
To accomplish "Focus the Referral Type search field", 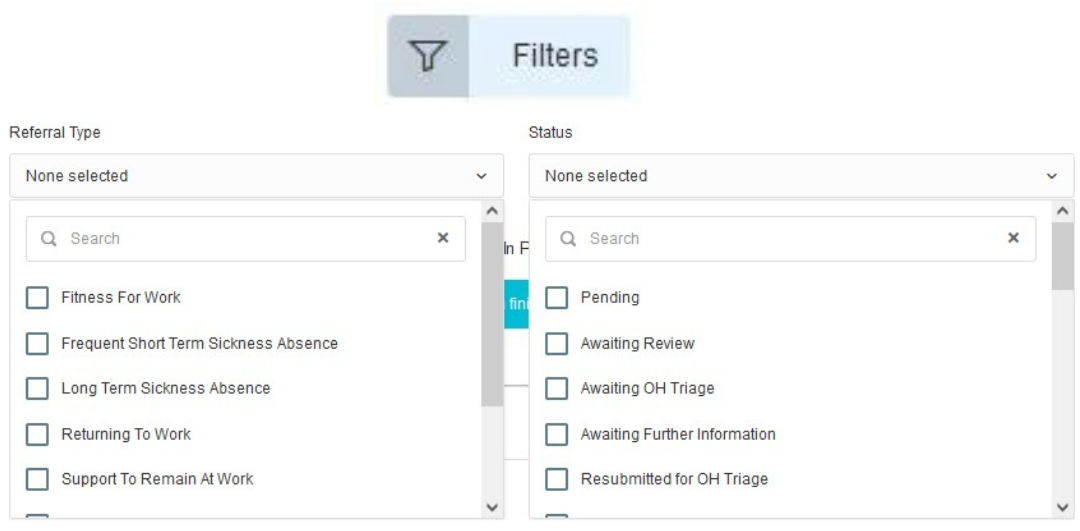I will coord(245,238).
